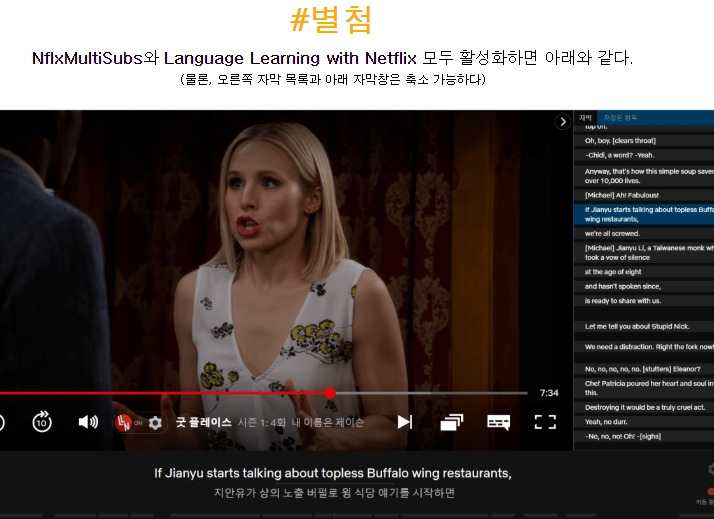Open Language Learning settings gear
This screenshot has width=714, height=519.
pyautogui.click(x=155, y=423)
